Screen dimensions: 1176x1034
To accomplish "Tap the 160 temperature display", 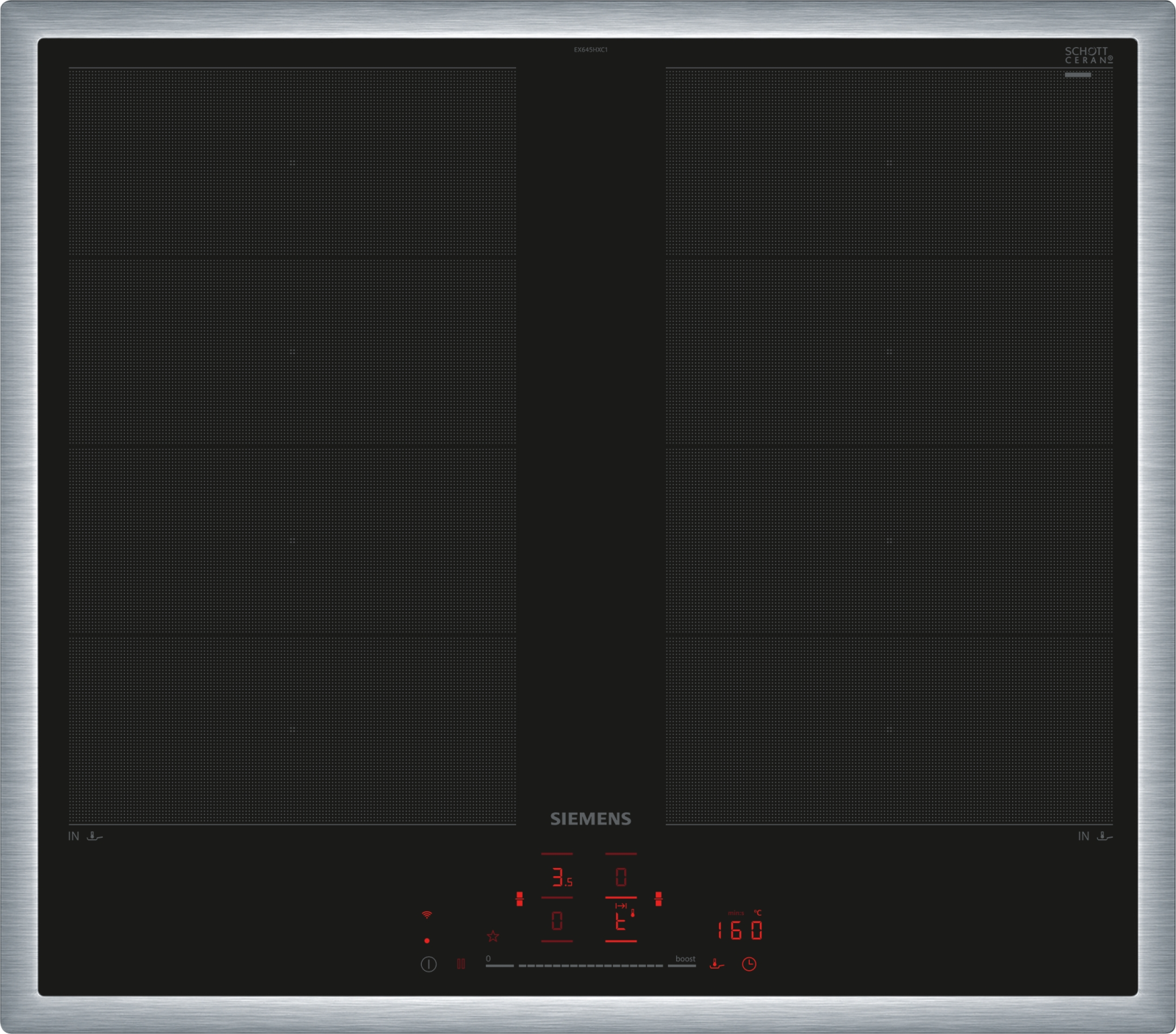I will point(740,930).
